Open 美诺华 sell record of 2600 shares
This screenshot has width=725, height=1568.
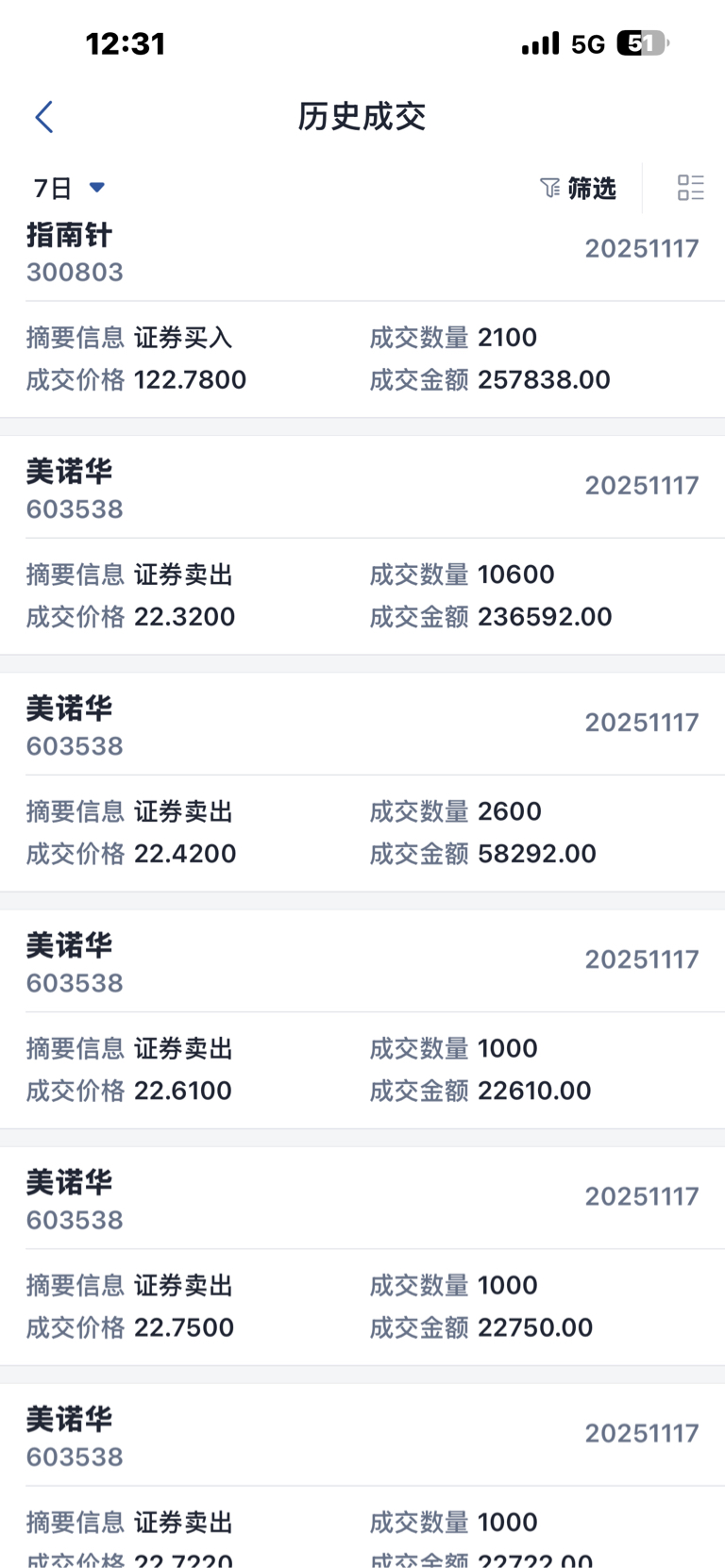tap(362, 783)
